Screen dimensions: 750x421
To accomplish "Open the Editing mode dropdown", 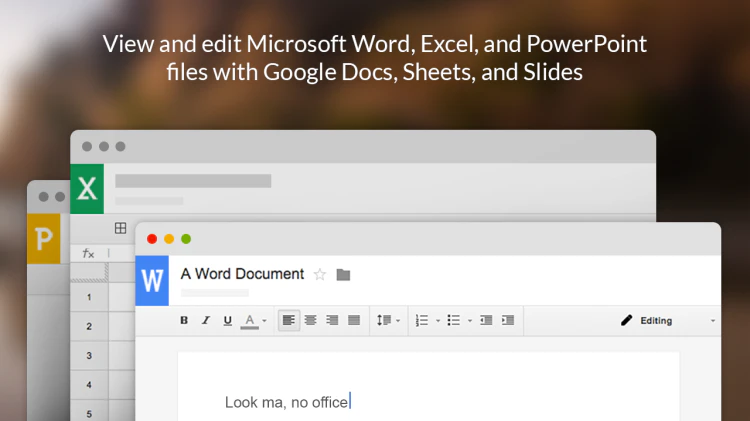I will pos(668,321).
